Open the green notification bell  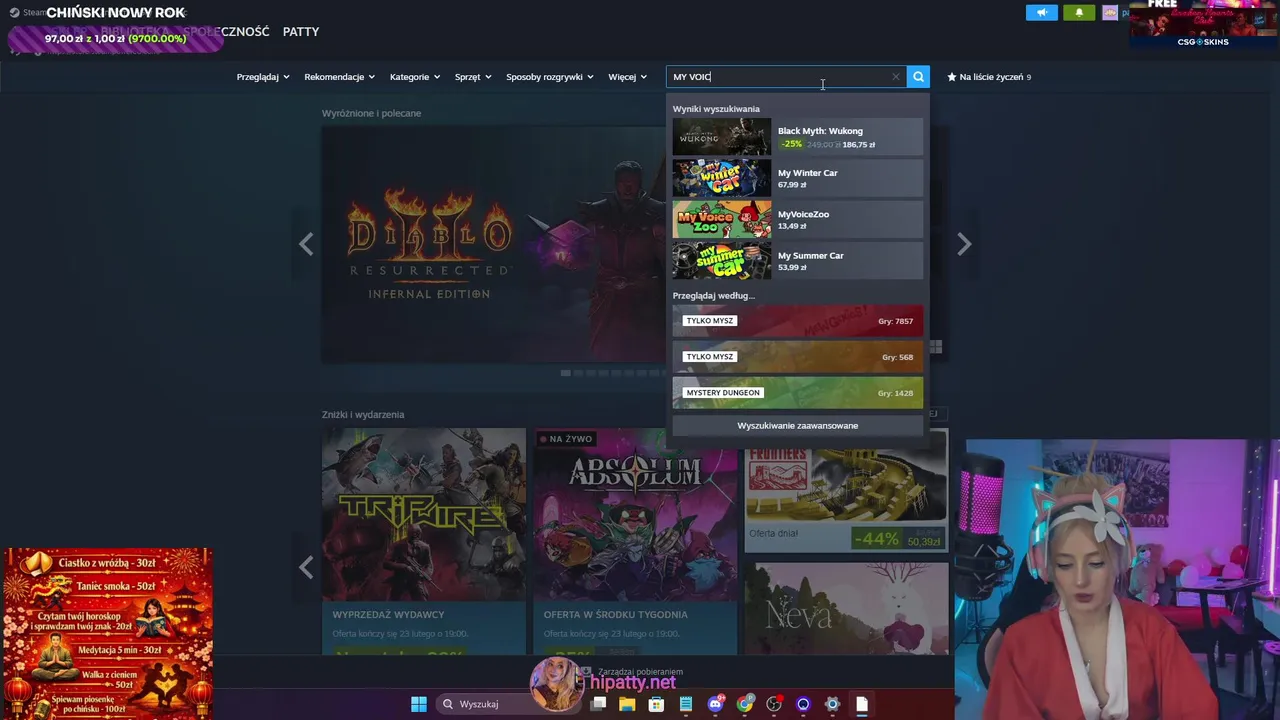pyautogui.click(x=1079, y=13)
